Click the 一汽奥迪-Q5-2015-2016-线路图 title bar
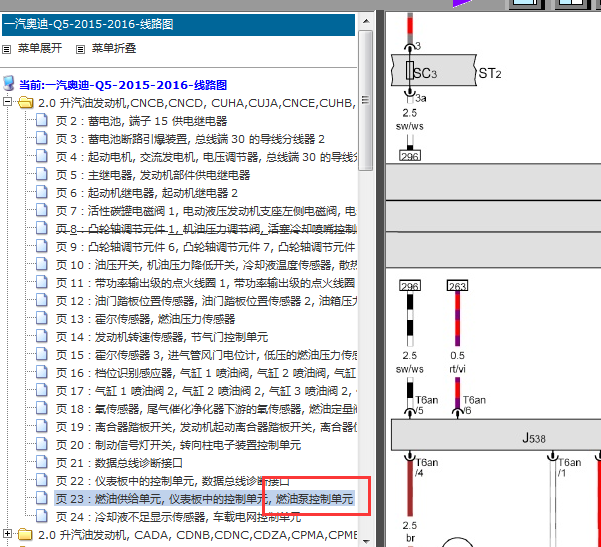Image resolution: width=601 pixels, height=547 pixels. coord(178,25)
